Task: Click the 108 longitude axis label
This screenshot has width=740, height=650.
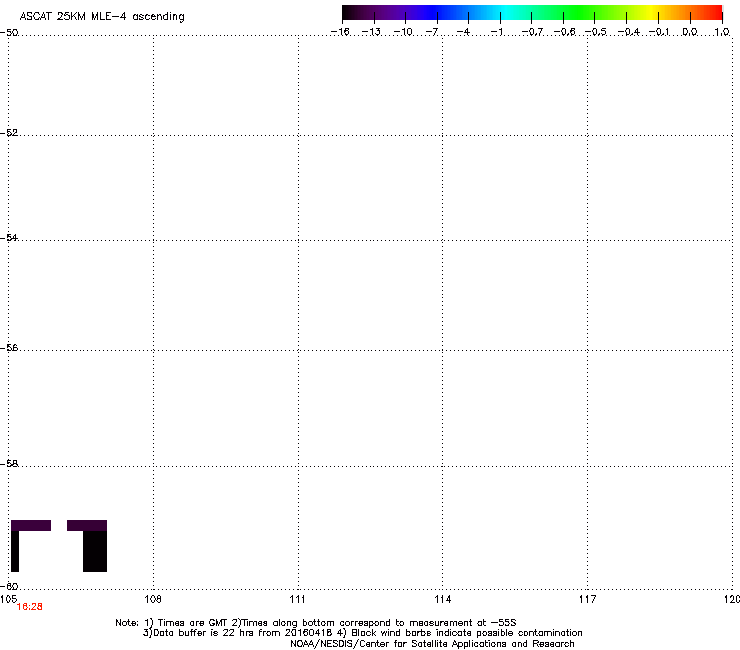Action: tap(153, 599)
